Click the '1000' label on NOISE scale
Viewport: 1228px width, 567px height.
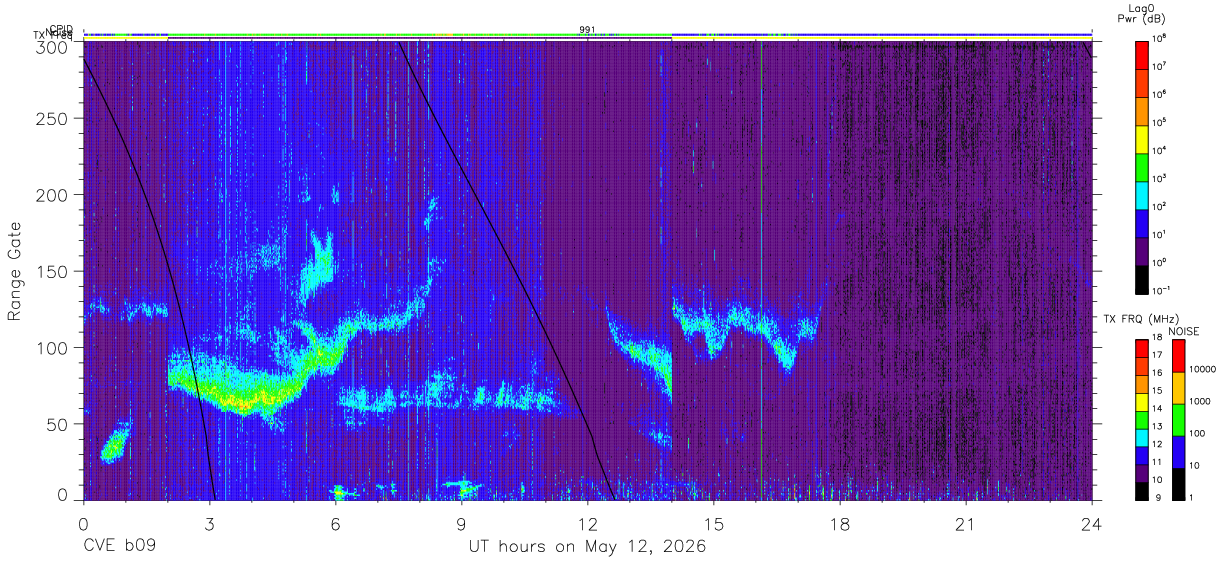click(x=1200, y=401)
